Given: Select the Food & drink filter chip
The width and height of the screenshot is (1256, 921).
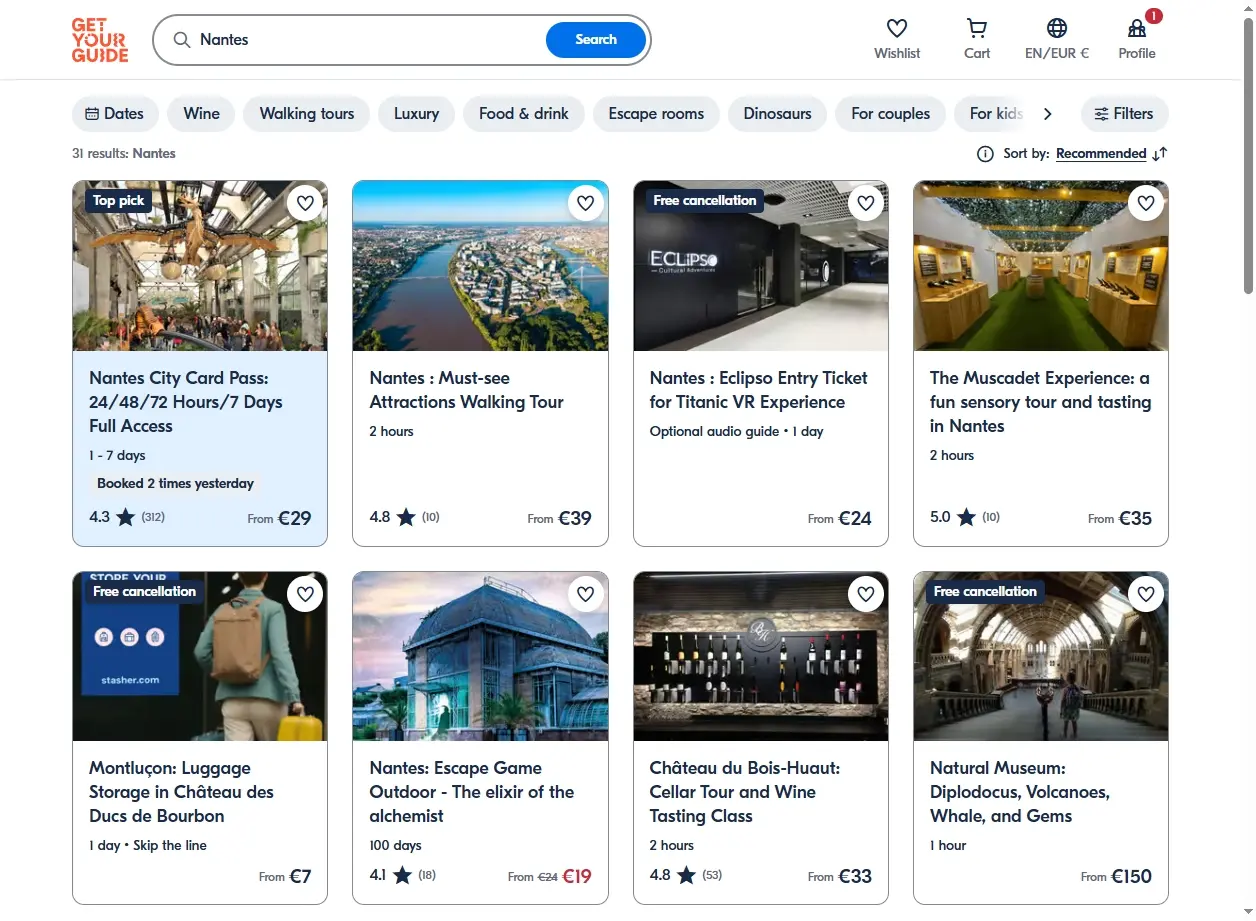Looking at the screenshot, I should click(x=524, y=114).
